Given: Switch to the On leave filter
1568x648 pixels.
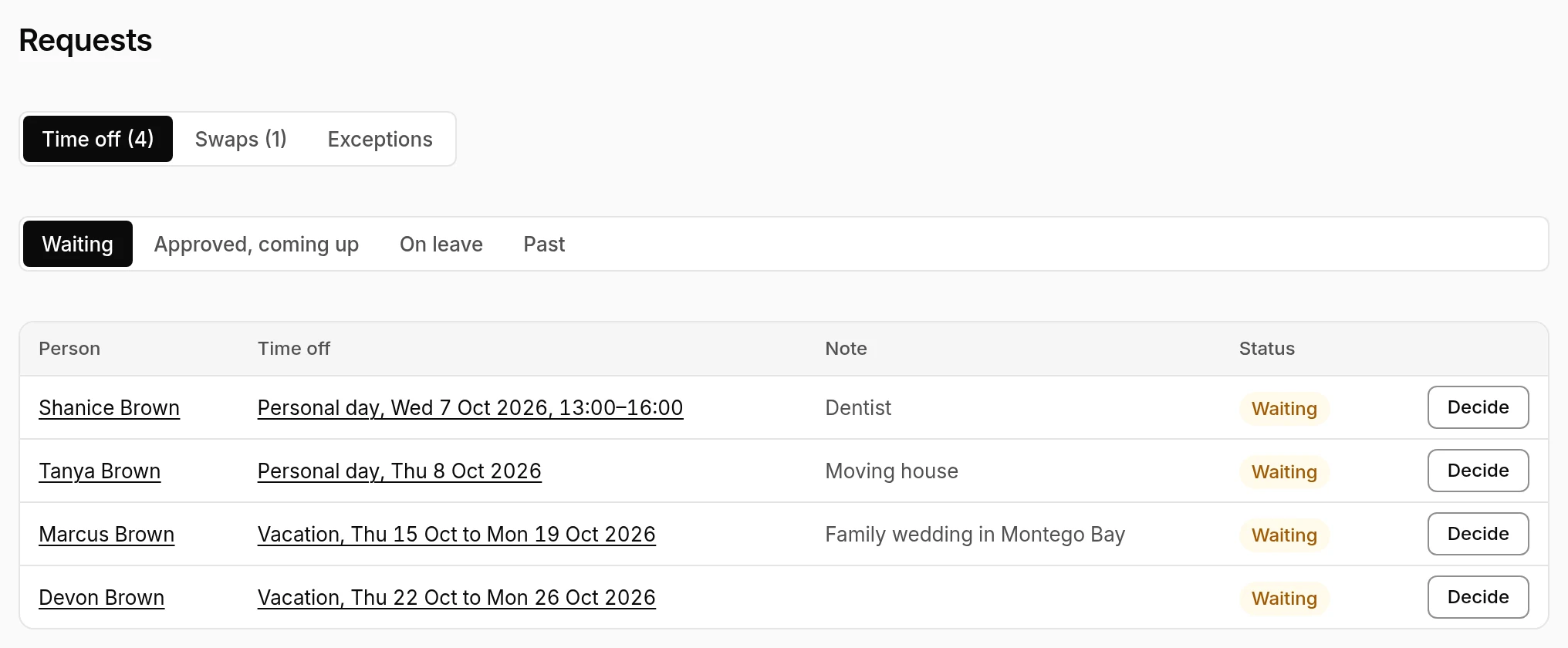Looking at the screenshot, I should click(441, 244).
